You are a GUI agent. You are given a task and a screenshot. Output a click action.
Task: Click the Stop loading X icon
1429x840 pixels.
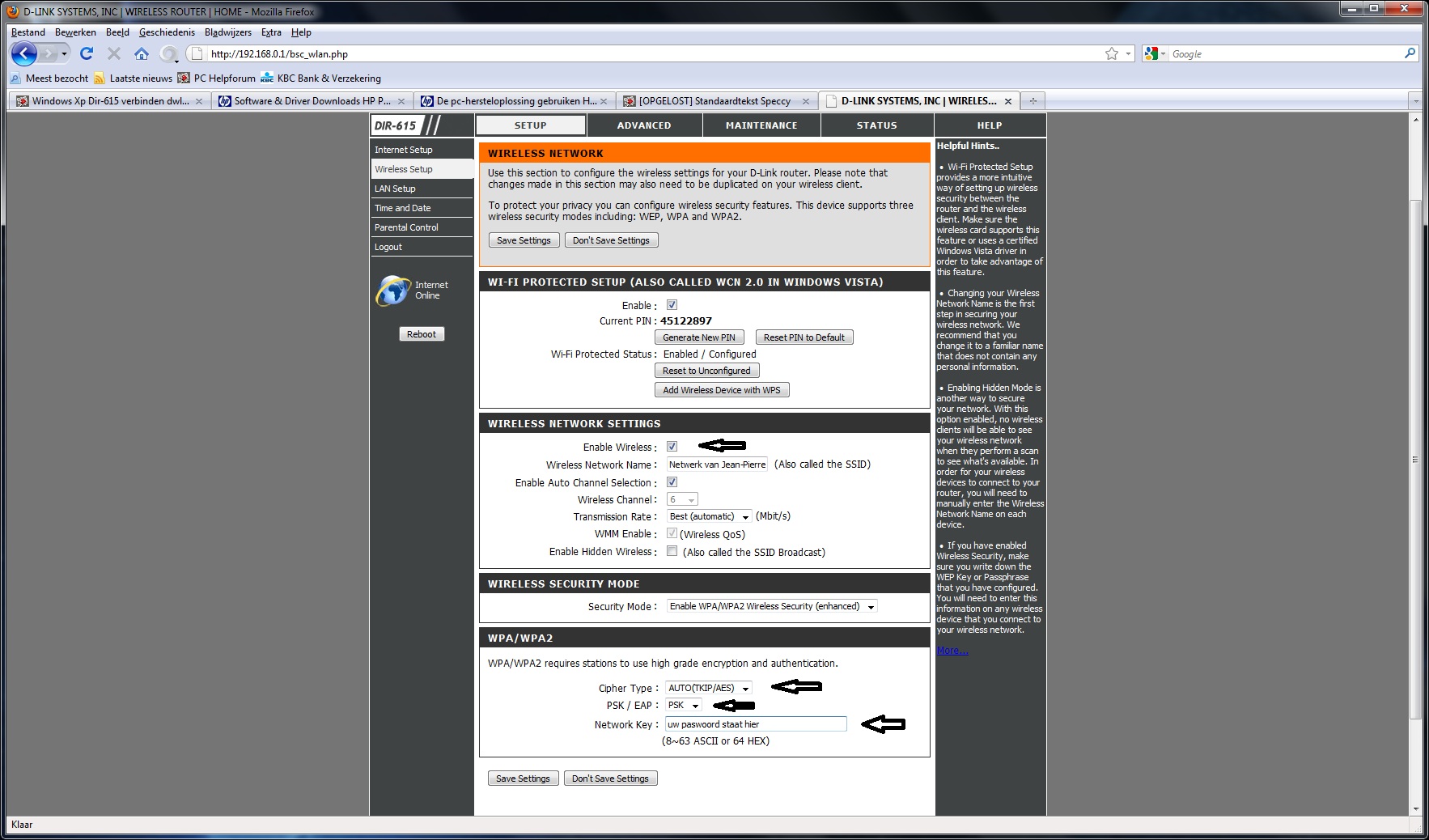pos(114,53)
